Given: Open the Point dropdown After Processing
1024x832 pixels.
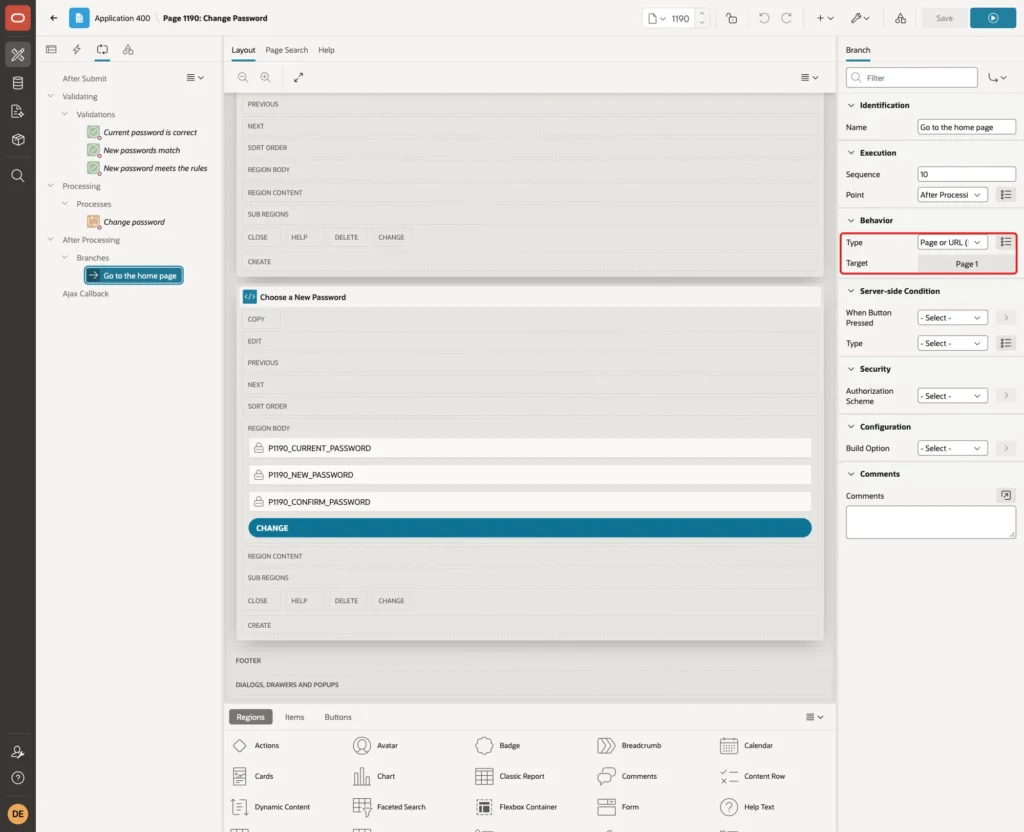Looking at the screenshot, I should tap(952, 195).
